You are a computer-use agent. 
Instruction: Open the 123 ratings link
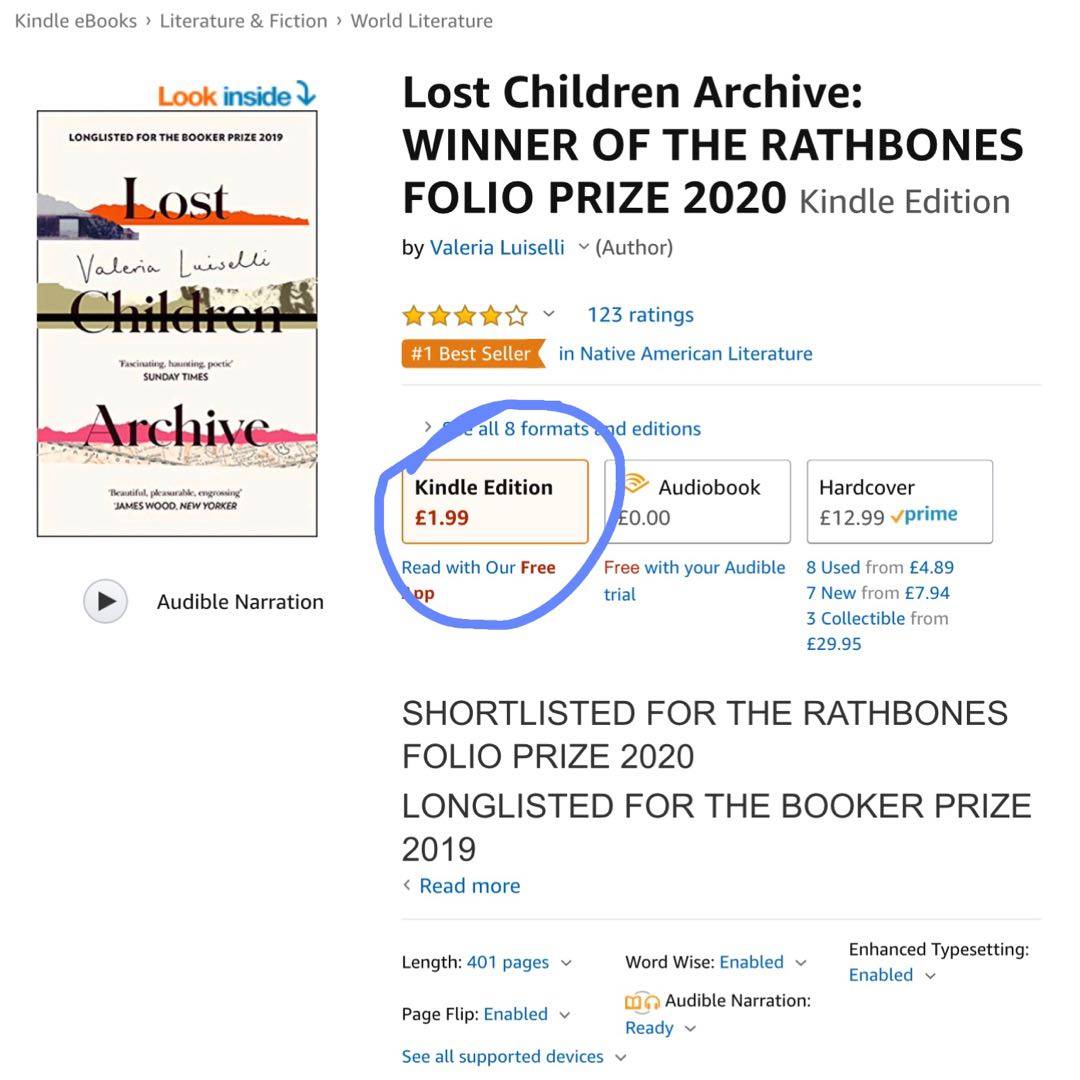(x=640, y=315)
